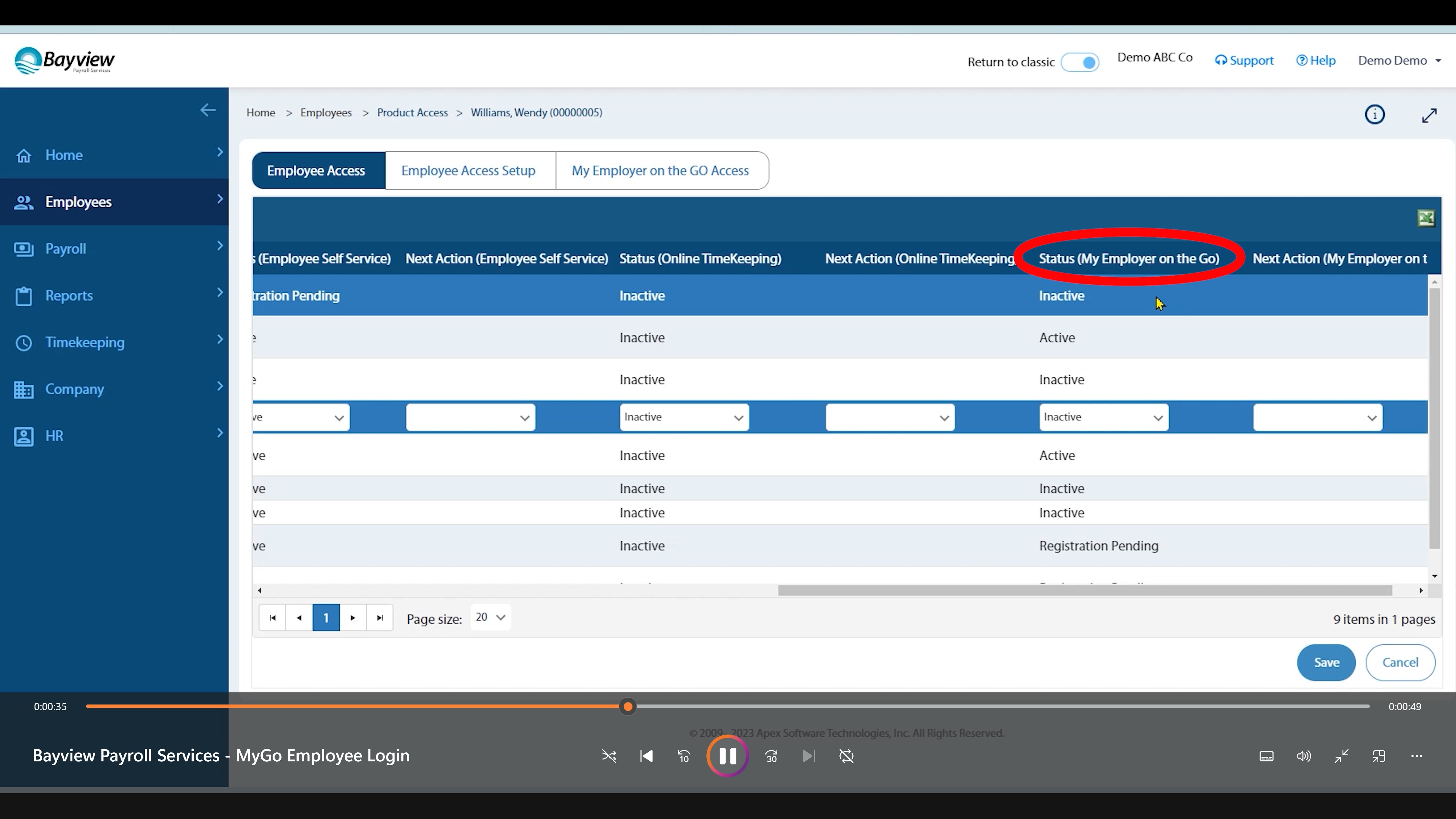Image resolution: width=1456 pixels, height=819 pixels.
Task: Click the Save button
Action: pos(1326,662)
